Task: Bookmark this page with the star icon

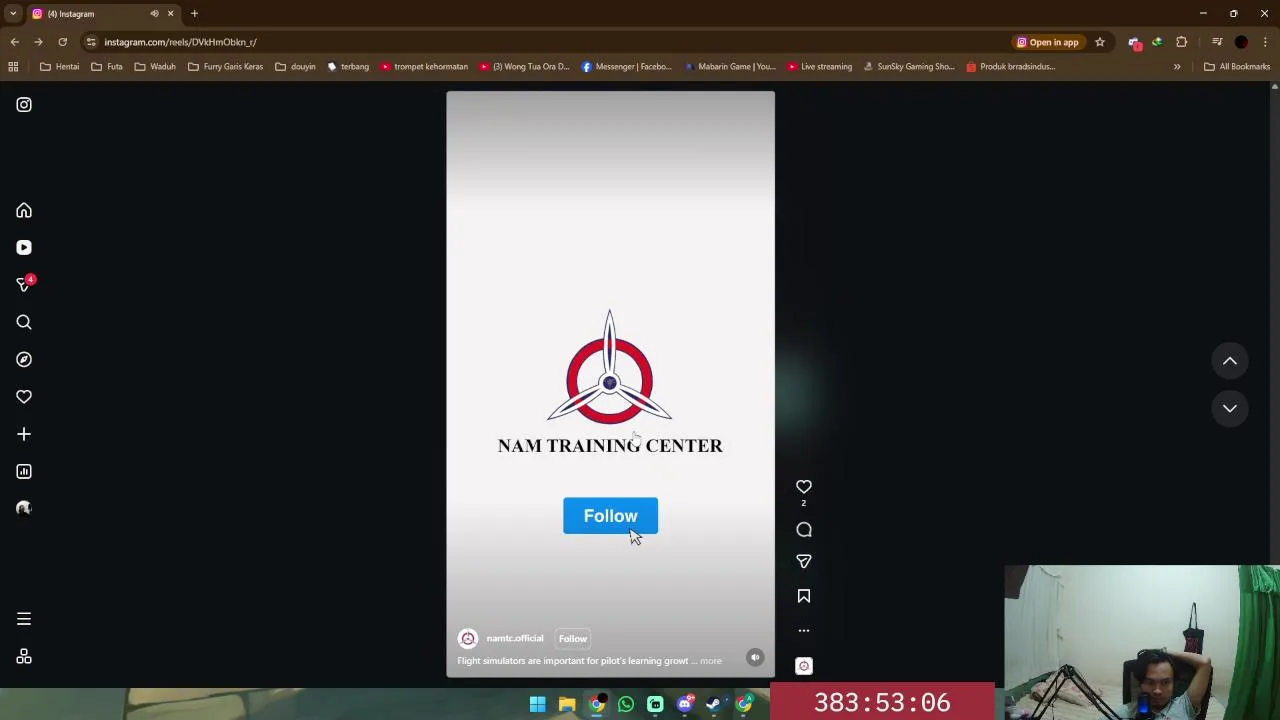Action: tap(1100, 42)
